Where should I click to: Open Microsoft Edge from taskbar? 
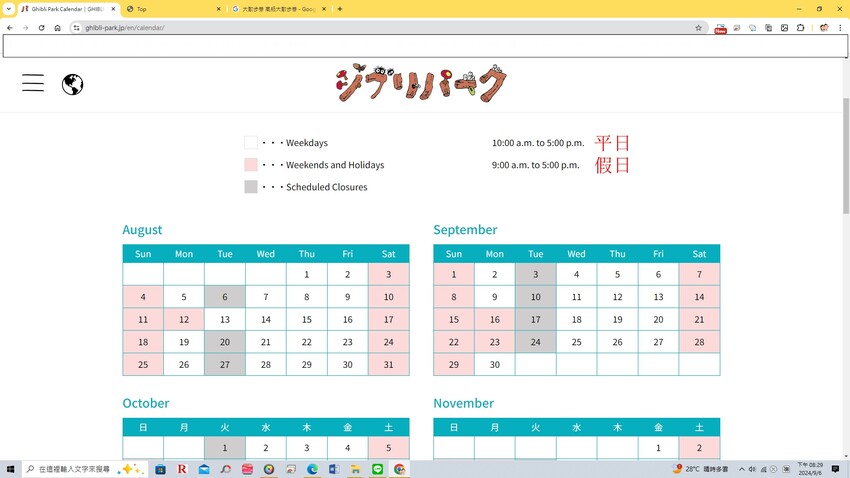(312, 469)
